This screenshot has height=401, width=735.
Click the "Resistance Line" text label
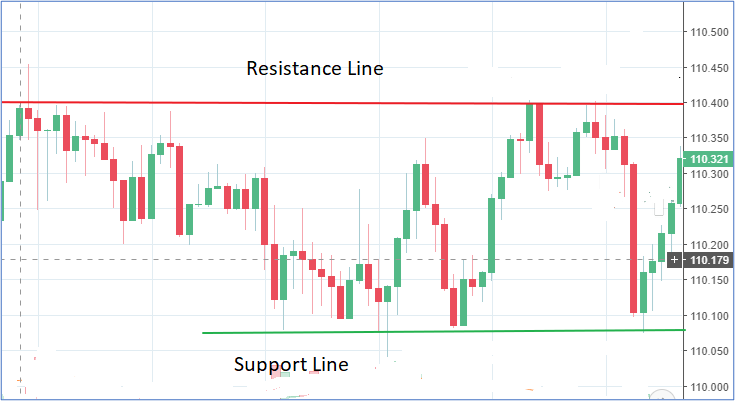(315, 69)
